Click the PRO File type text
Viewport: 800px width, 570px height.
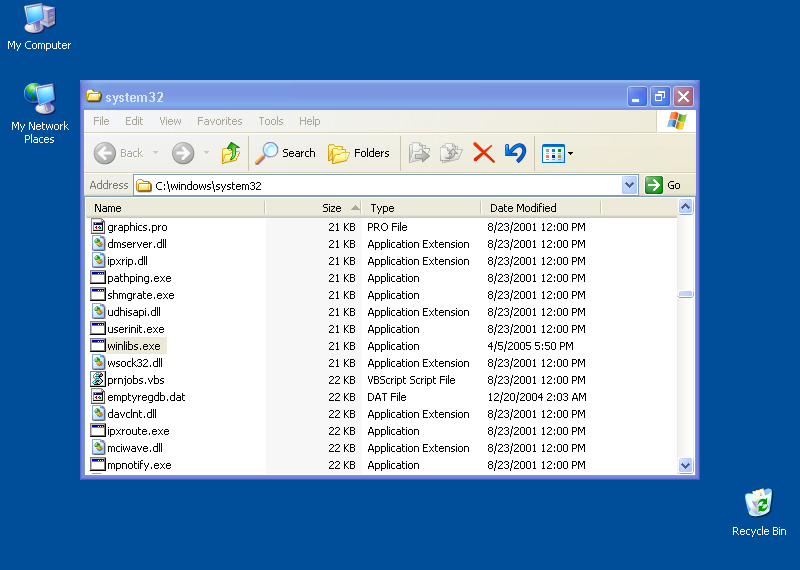click(387, 227)
